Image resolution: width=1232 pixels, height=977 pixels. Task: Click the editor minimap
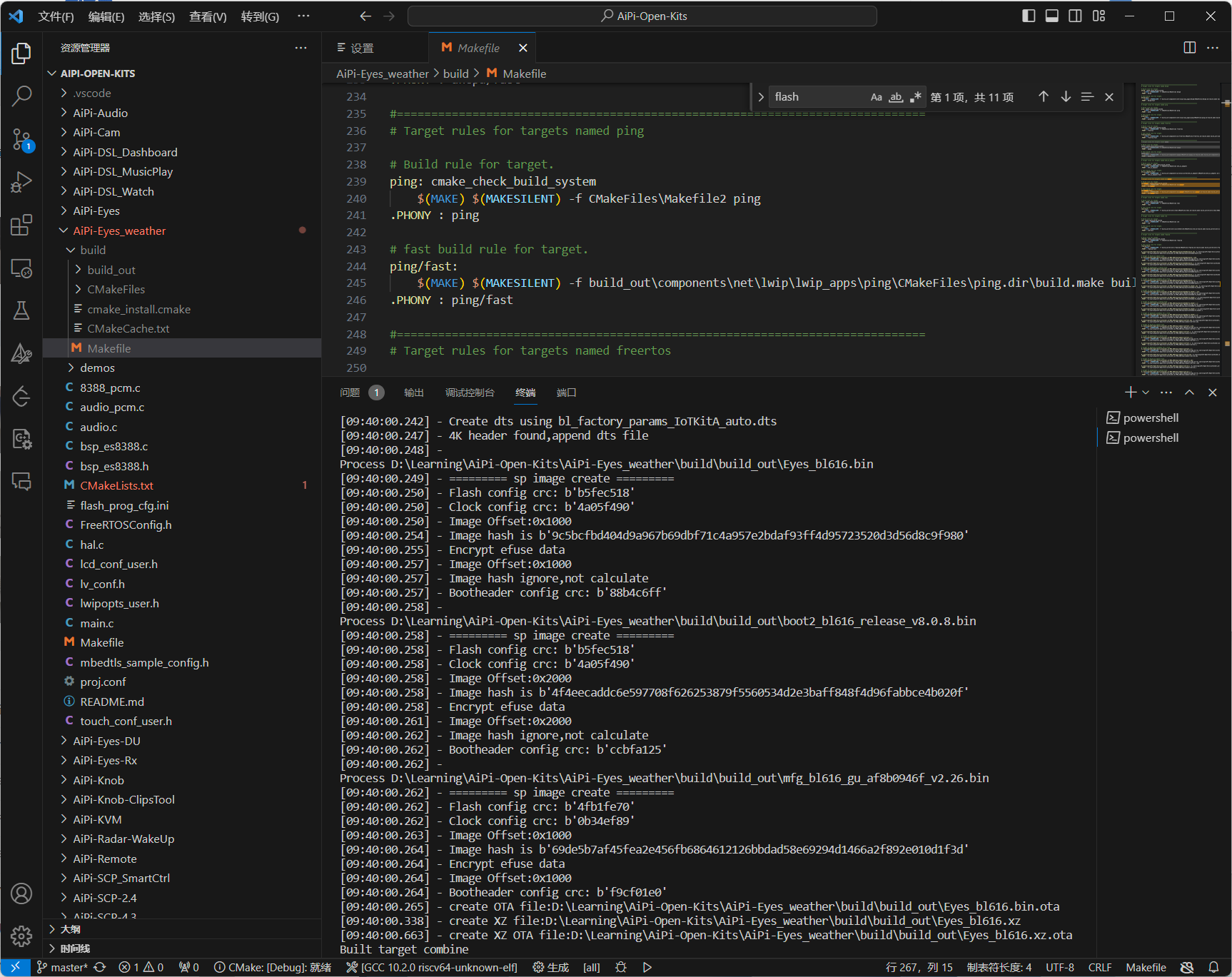tap(1181, 228)
